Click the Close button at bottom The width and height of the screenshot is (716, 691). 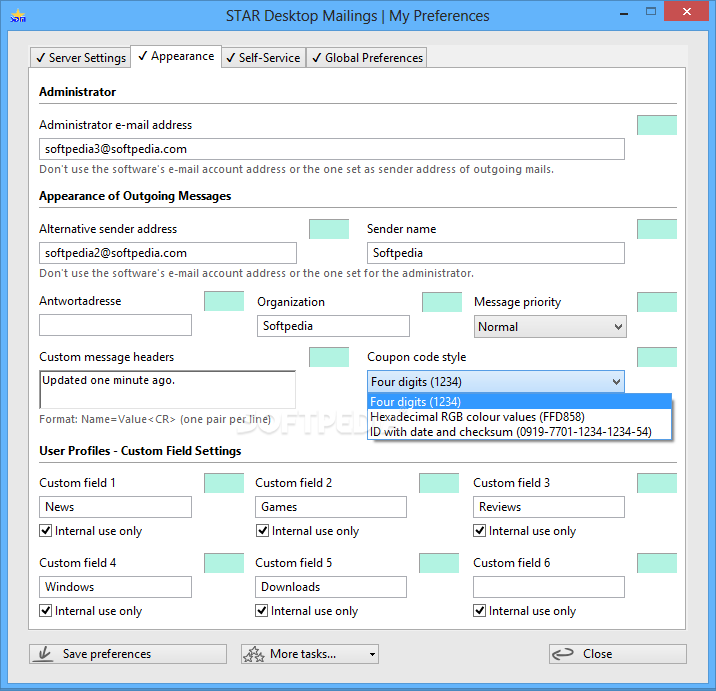click(618, 654)
